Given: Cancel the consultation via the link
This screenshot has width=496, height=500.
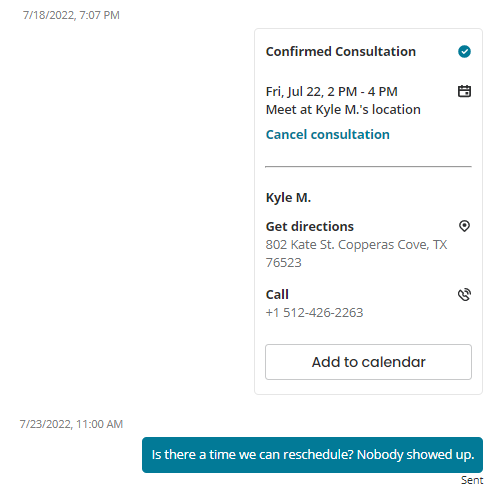Looking at the screenshot, I should [x=327, y=135].
